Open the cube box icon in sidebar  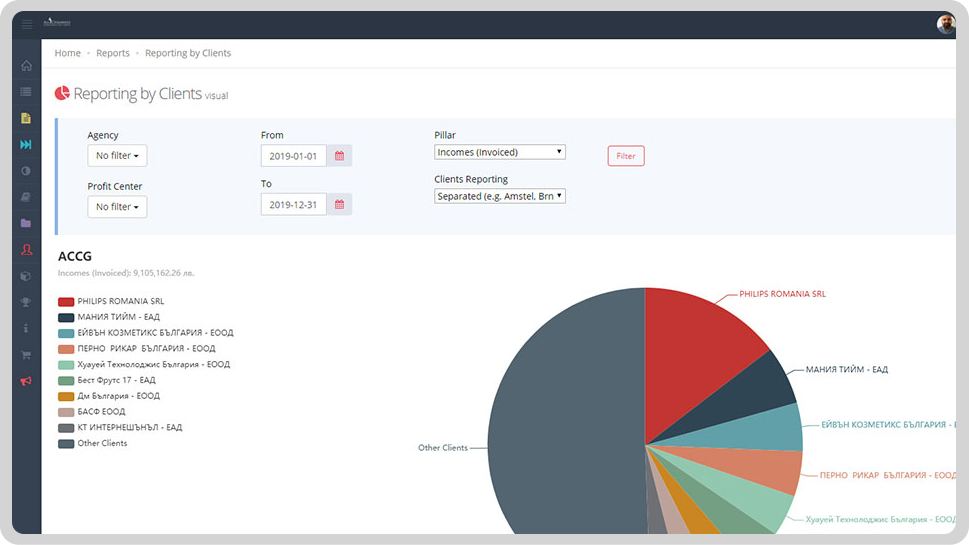(26, 276)
